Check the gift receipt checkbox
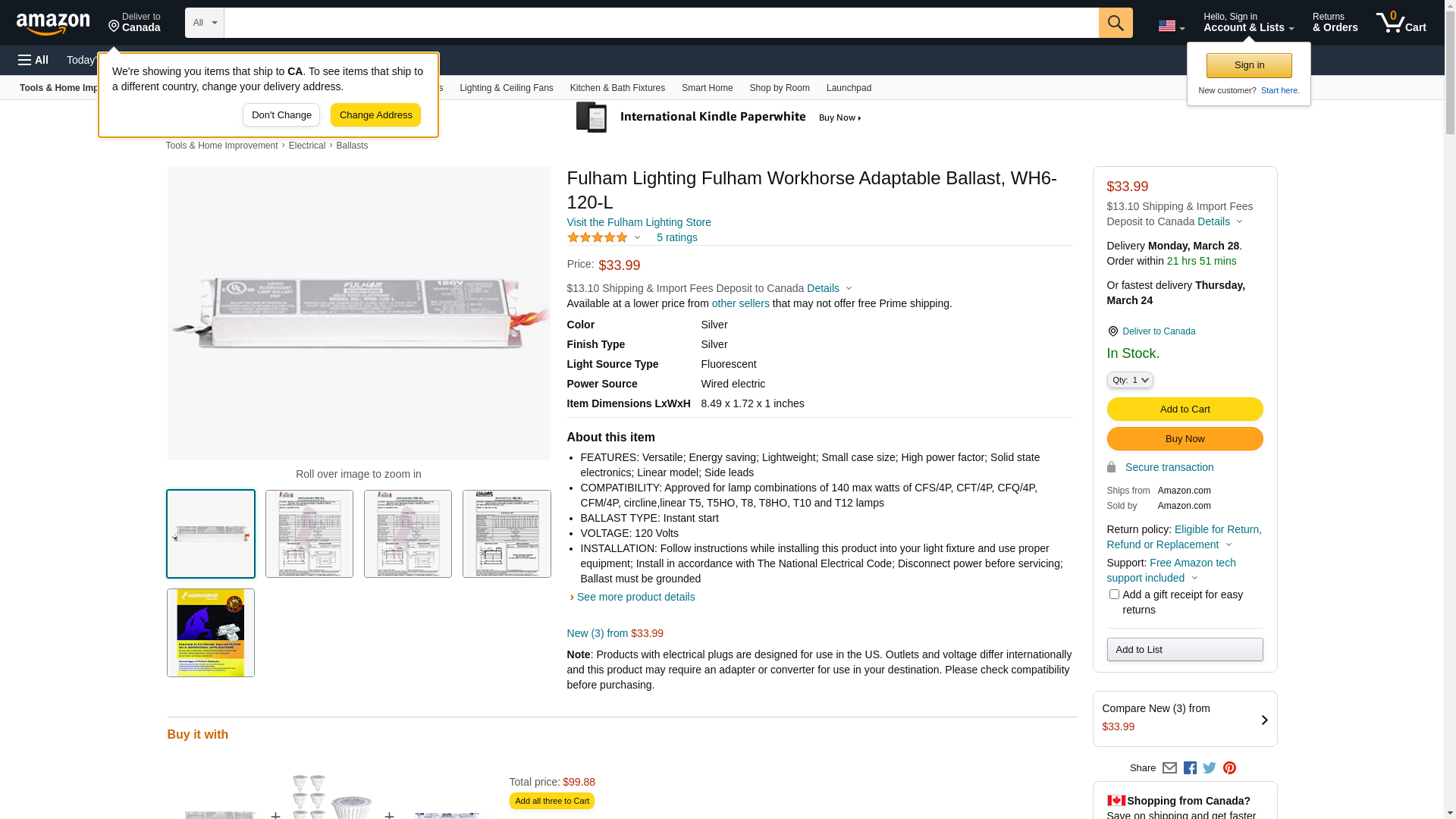The height and width of the screenshot is (819, 1456). 1114,595
